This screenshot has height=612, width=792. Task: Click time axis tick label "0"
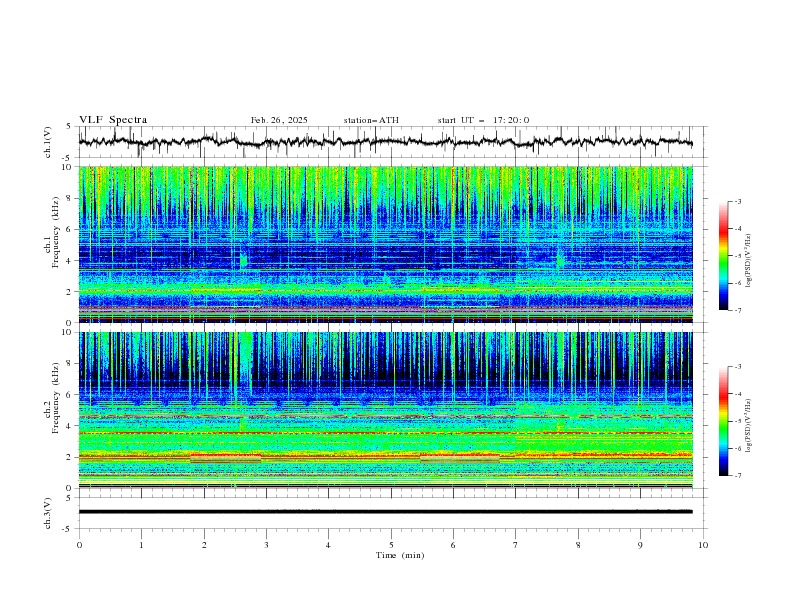point(79,545)
